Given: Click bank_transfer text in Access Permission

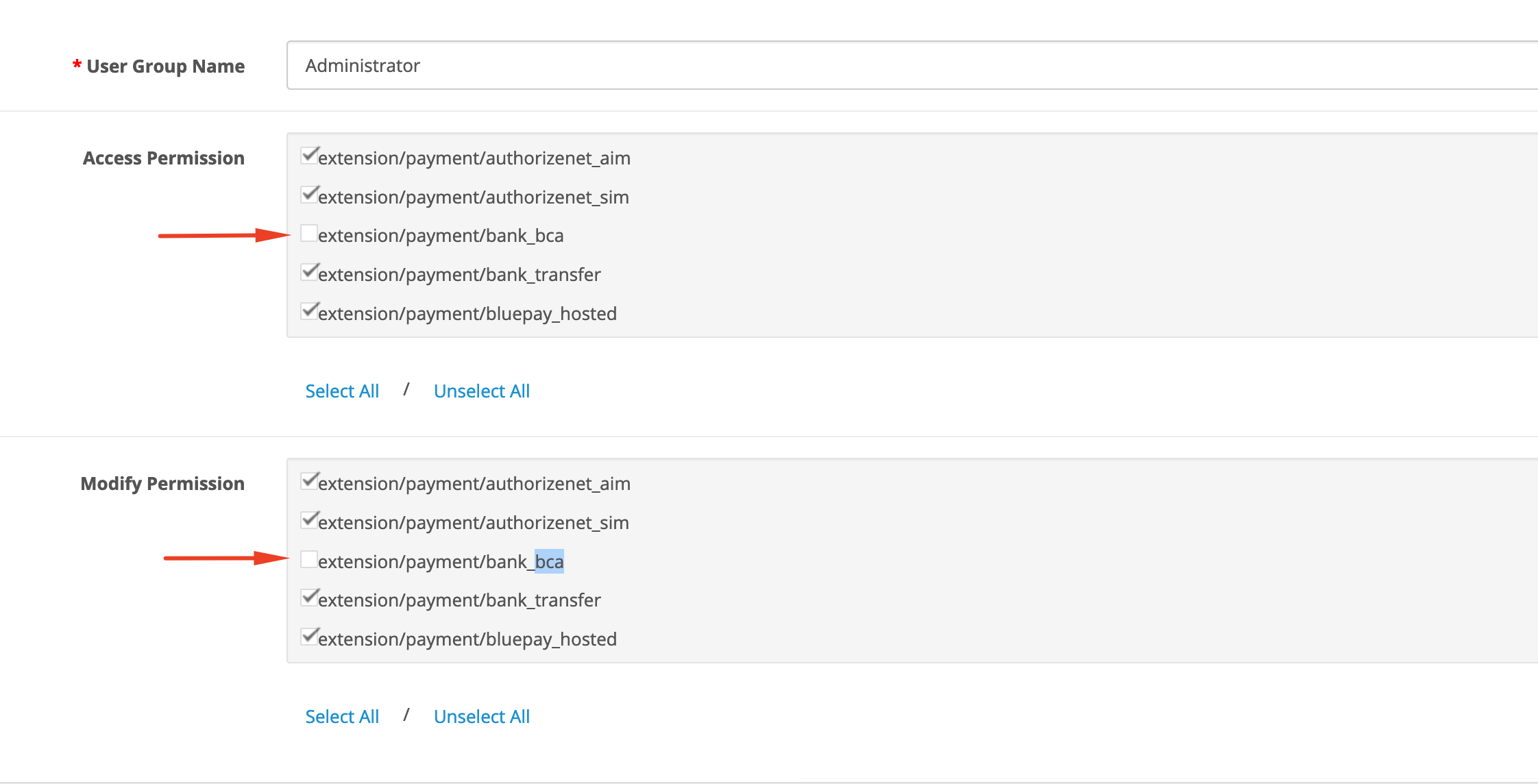Looking at the screenshot, I should click(x=459, y=275).
